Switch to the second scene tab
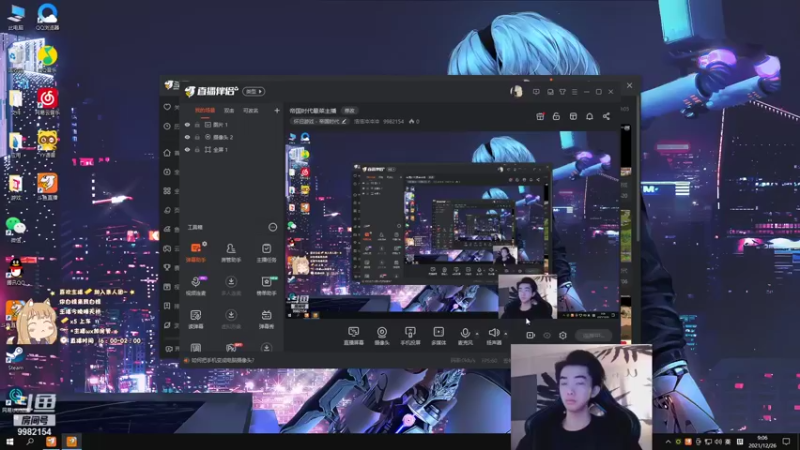The height and width of the screenshot is (450, 800). tap(229, 111)
